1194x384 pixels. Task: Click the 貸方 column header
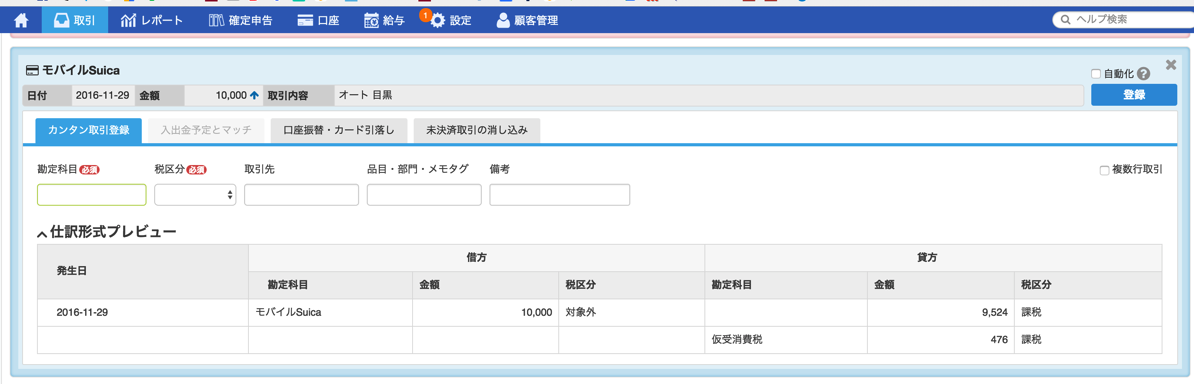click(x=934, y=258)
